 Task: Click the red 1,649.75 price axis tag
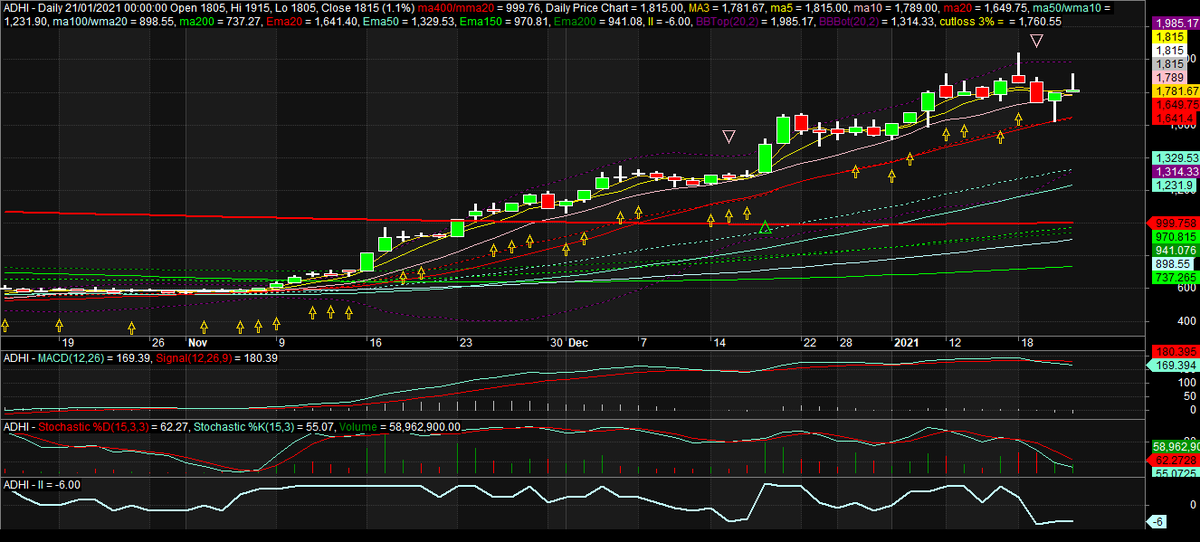pyautogui.click(x=1176, y=104)
